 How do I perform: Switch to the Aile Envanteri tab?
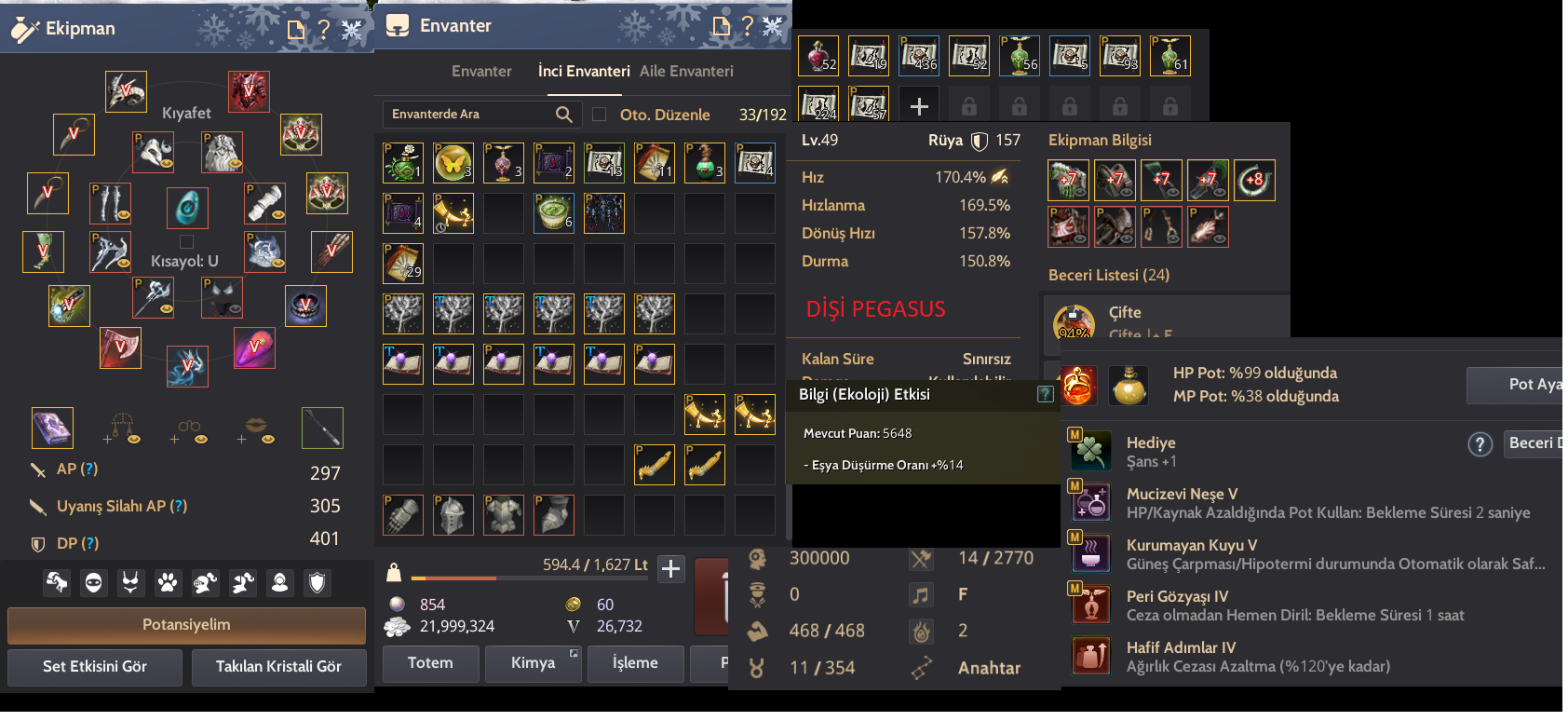coord(686,71)
